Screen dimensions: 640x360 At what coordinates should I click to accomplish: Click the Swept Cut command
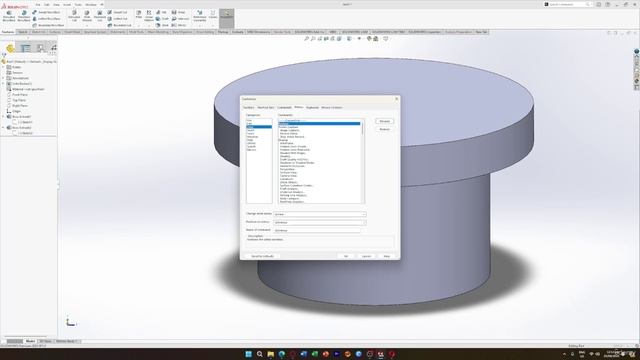118,12
